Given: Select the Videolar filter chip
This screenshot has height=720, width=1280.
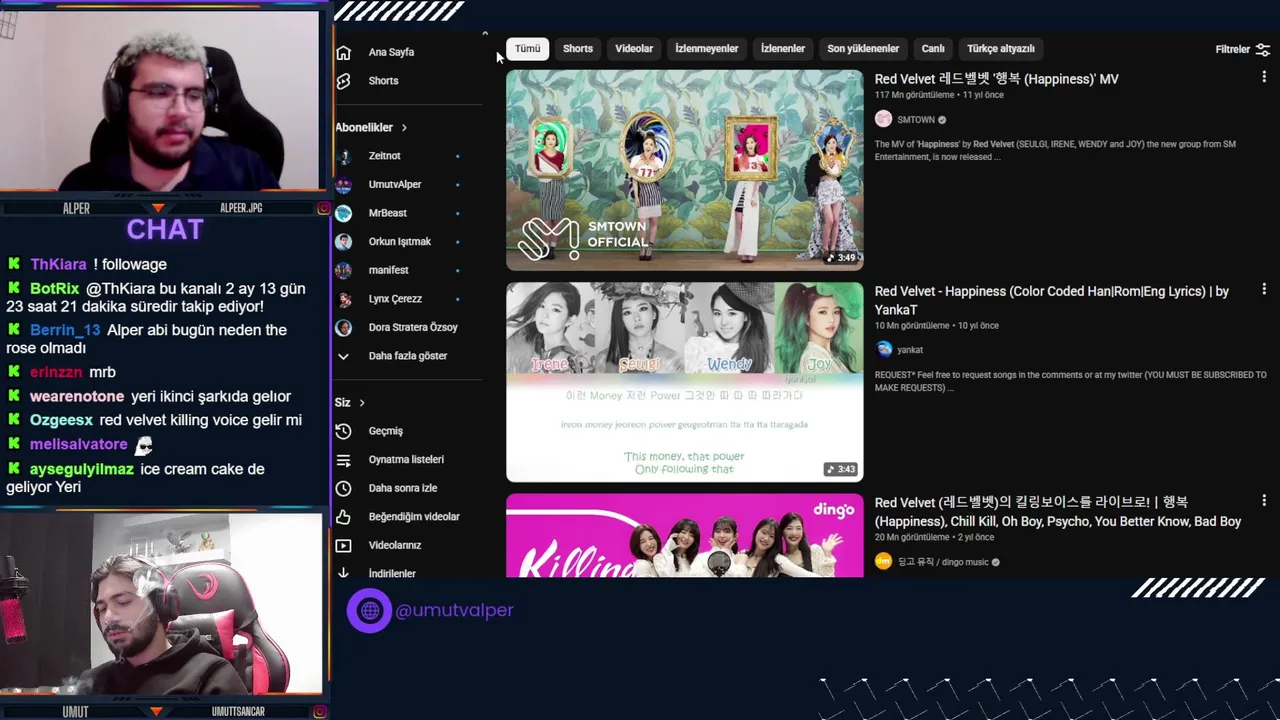Looking at the screenshot, I should coord(634,49).
